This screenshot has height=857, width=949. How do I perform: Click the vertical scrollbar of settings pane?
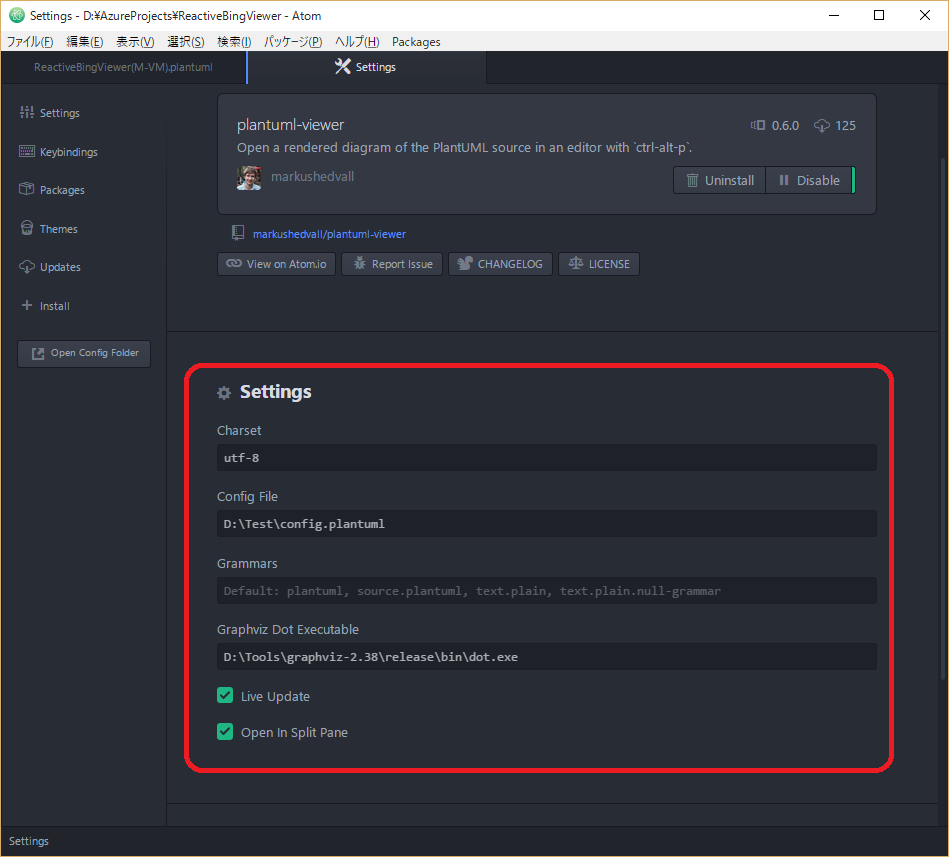[x=943, y=418]
